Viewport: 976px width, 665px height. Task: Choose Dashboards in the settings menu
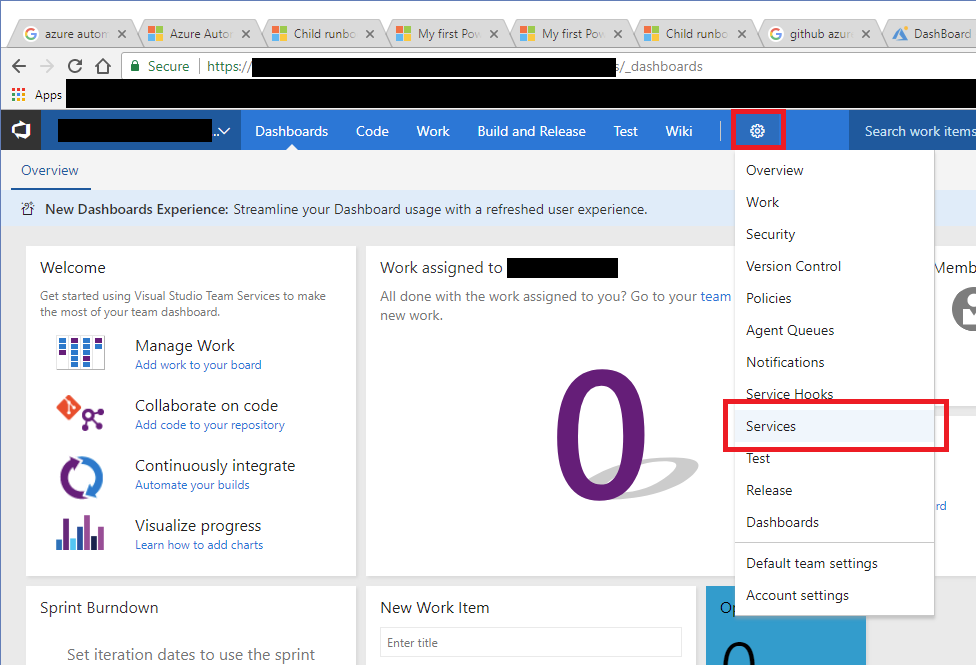(x=834, y=522)
